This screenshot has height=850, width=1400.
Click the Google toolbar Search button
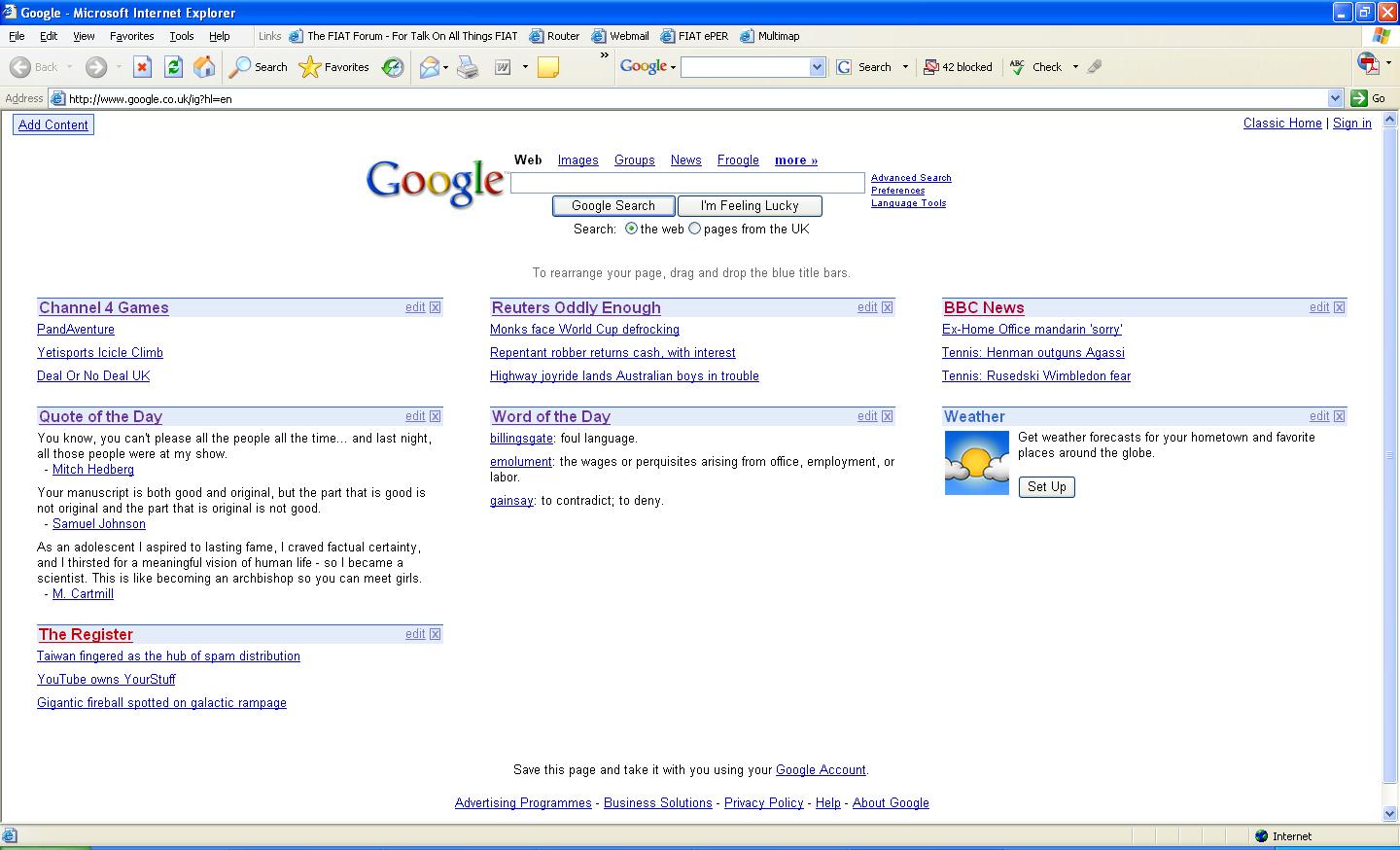click(x=864, y=67)
